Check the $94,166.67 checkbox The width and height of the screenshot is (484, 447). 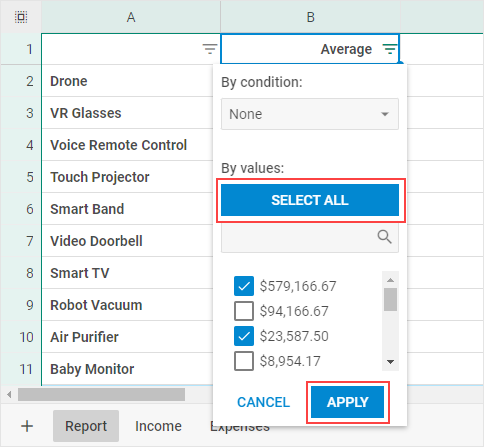point(244,311)
